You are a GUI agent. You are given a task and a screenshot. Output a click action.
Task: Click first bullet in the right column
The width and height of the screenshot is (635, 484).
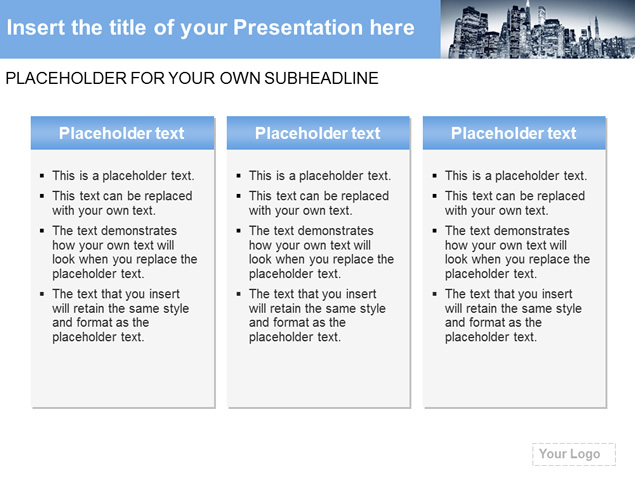pyautogui.click(x=516, y=176)
